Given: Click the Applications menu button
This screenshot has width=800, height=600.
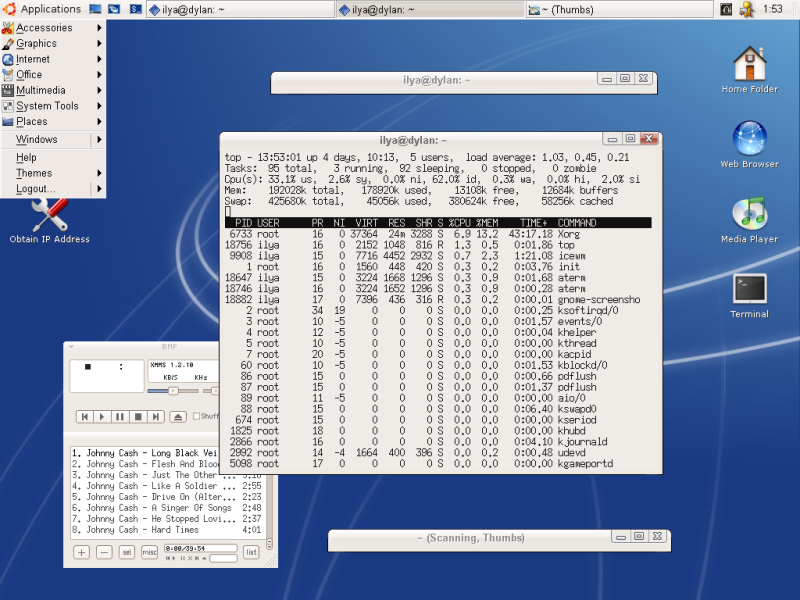Looking at the screenshot, I should pos(42,9).
